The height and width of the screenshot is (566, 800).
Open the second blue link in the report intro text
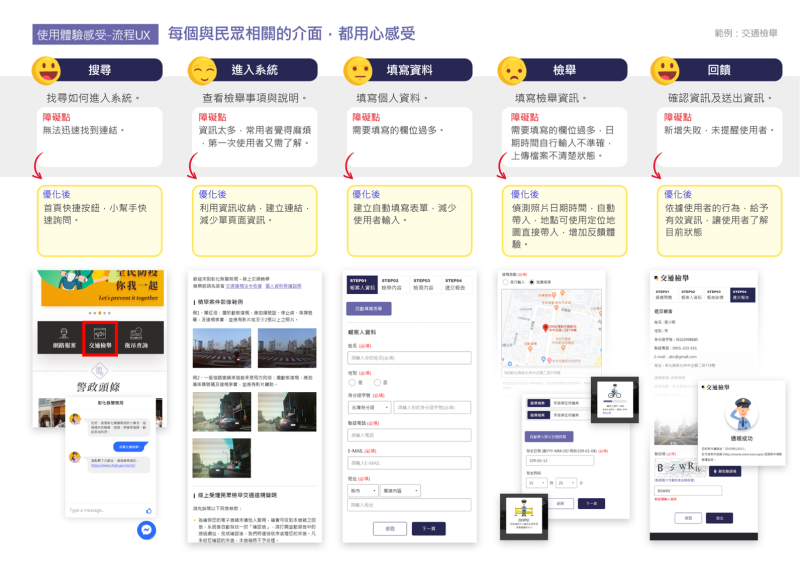pos(283,286)
